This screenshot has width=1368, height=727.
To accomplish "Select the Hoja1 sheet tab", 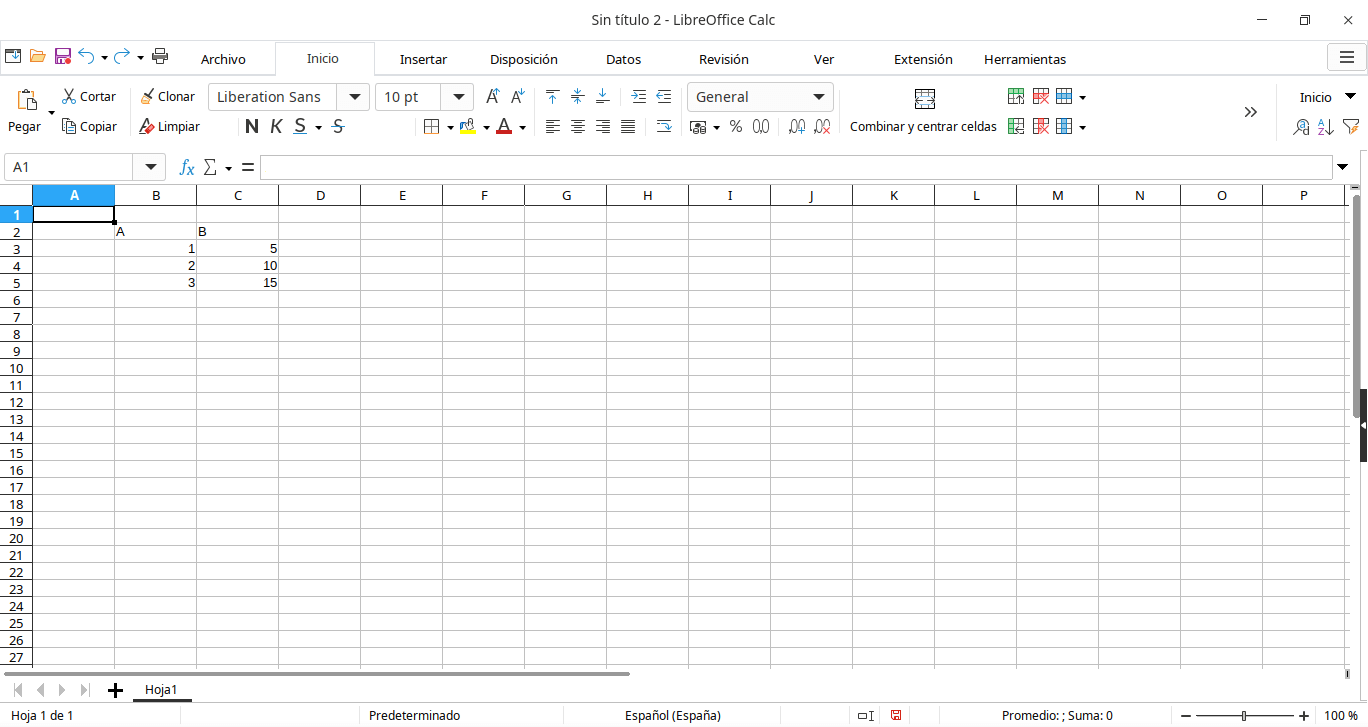I will click(161, 690).
